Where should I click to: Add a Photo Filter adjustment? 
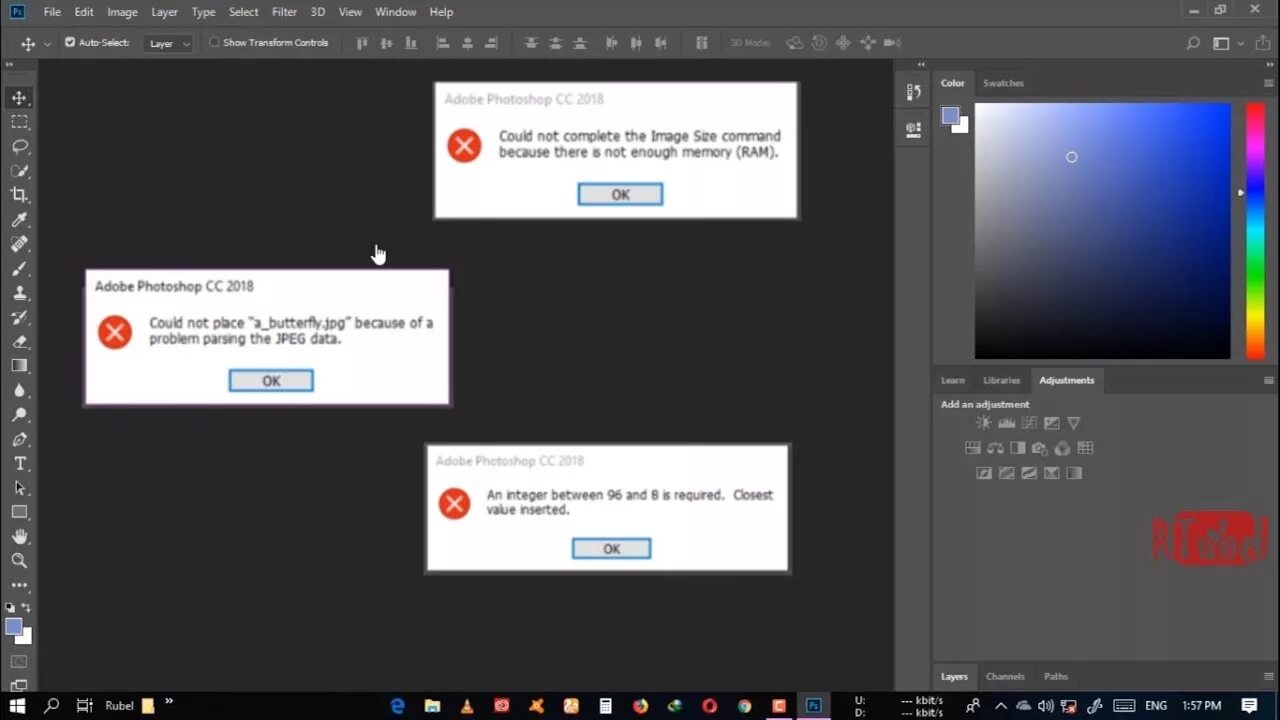(x=1040, y=448)
